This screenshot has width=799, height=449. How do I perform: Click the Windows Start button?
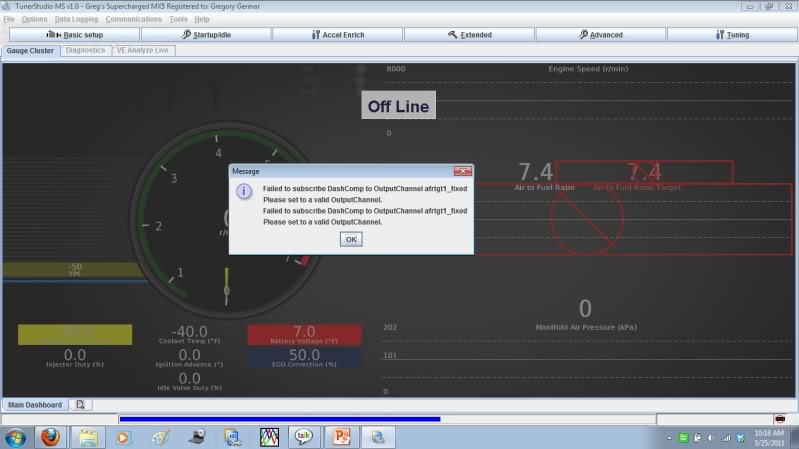(x=16, y=437)
